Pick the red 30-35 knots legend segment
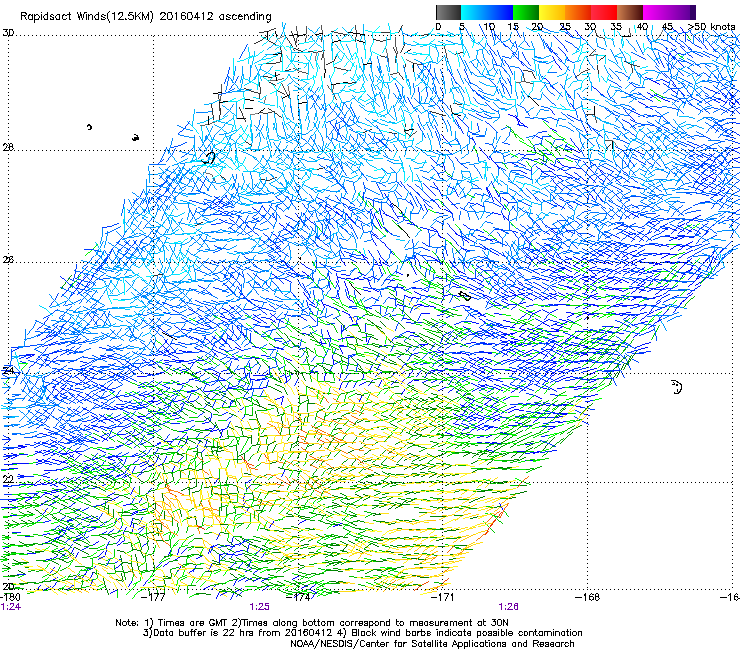 [604, 12]
